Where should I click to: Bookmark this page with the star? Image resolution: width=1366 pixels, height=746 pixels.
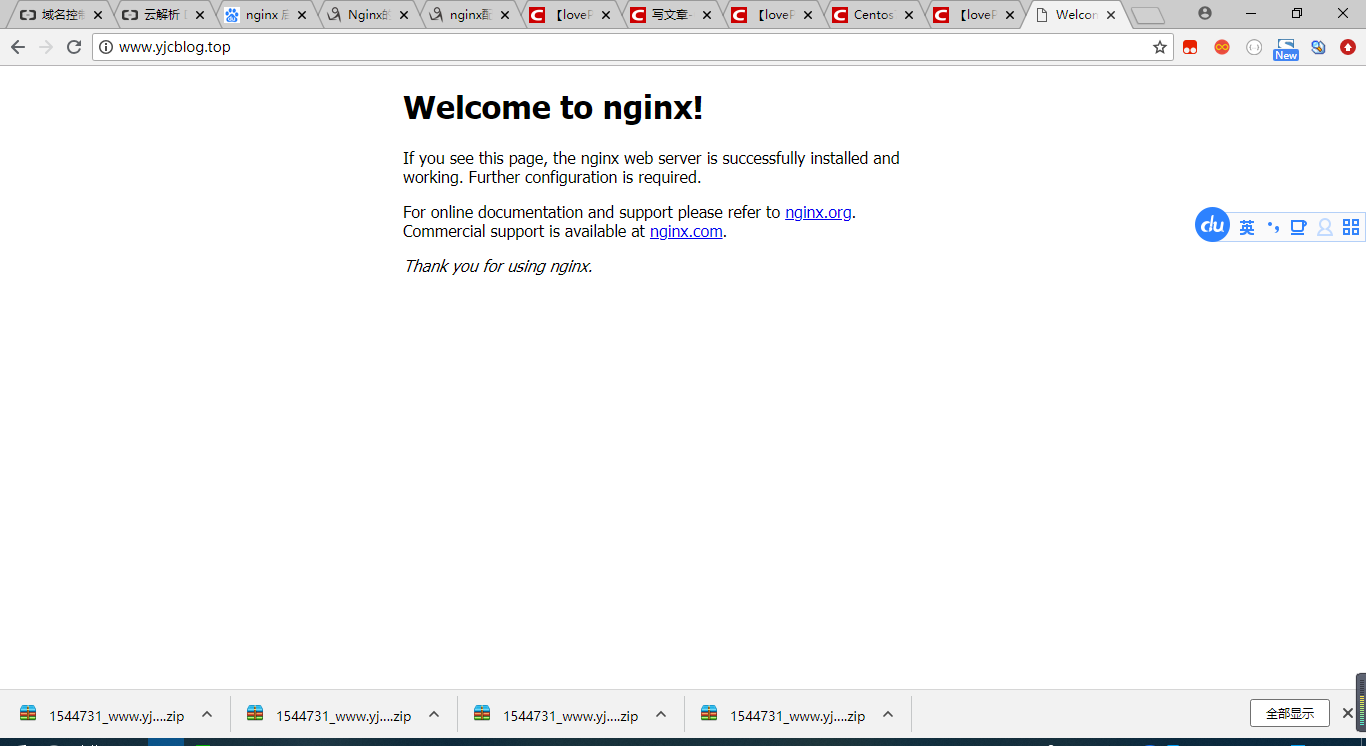(1160, 47)
